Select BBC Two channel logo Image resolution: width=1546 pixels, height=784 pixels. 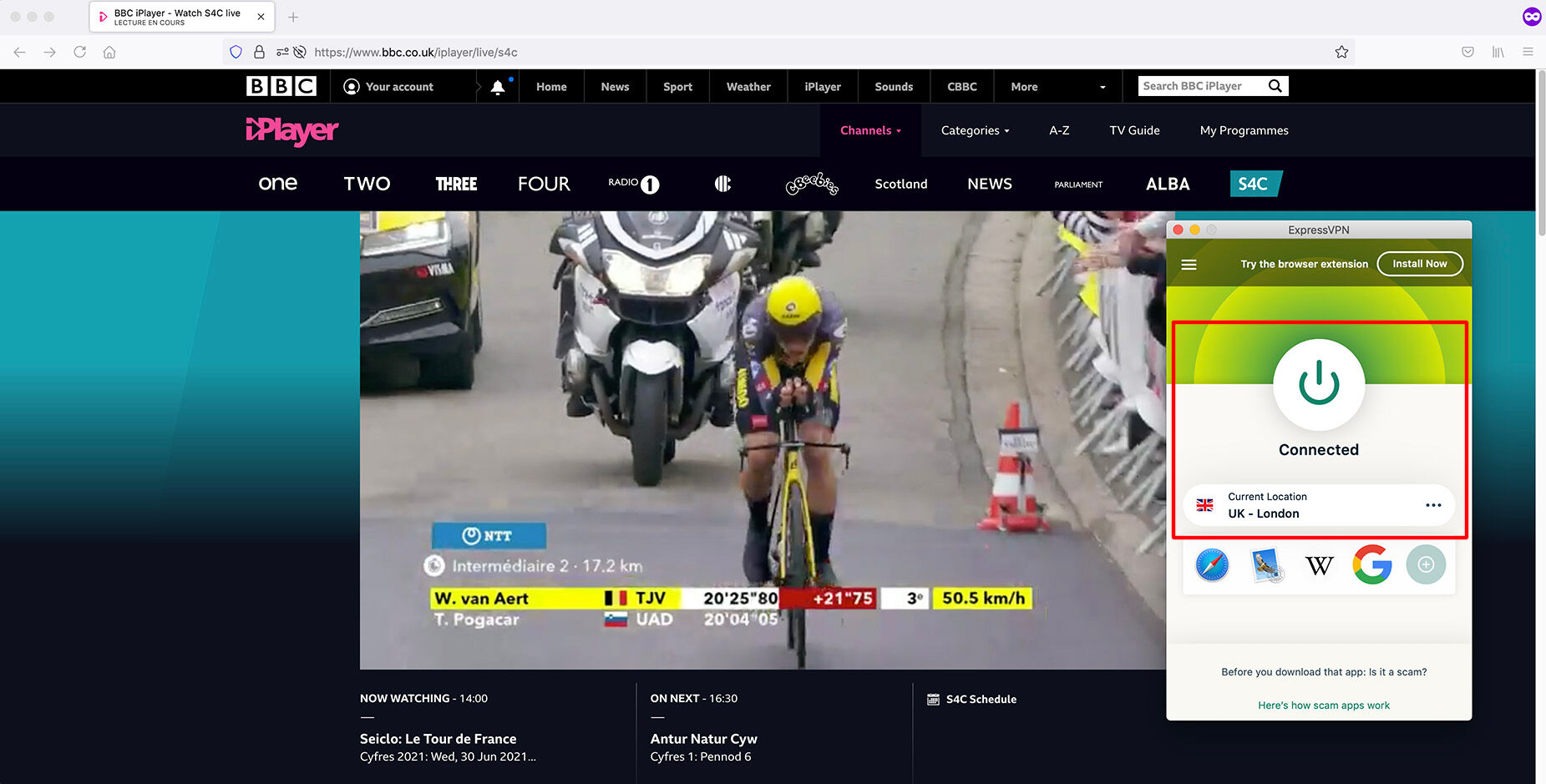[x=367, y=184]
